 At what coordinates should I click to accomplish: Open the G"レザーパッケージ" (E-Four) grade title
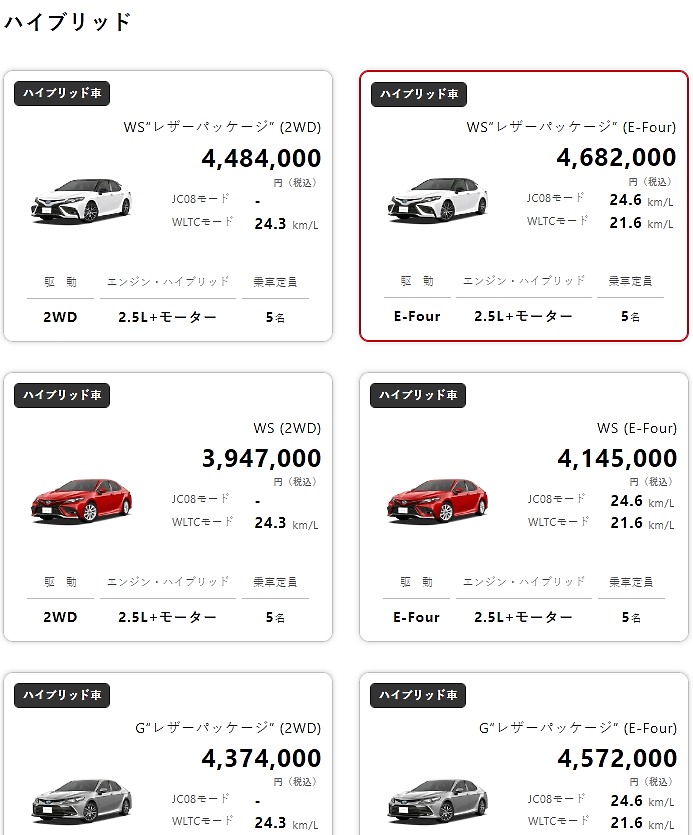(577, 728)
